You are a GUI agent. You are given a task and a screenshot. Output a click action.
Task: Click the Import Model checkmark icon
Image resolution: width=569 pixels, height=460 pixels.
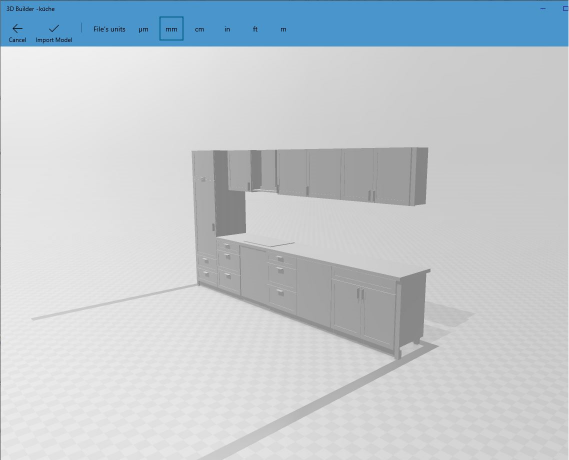click(x=54, y=28)
